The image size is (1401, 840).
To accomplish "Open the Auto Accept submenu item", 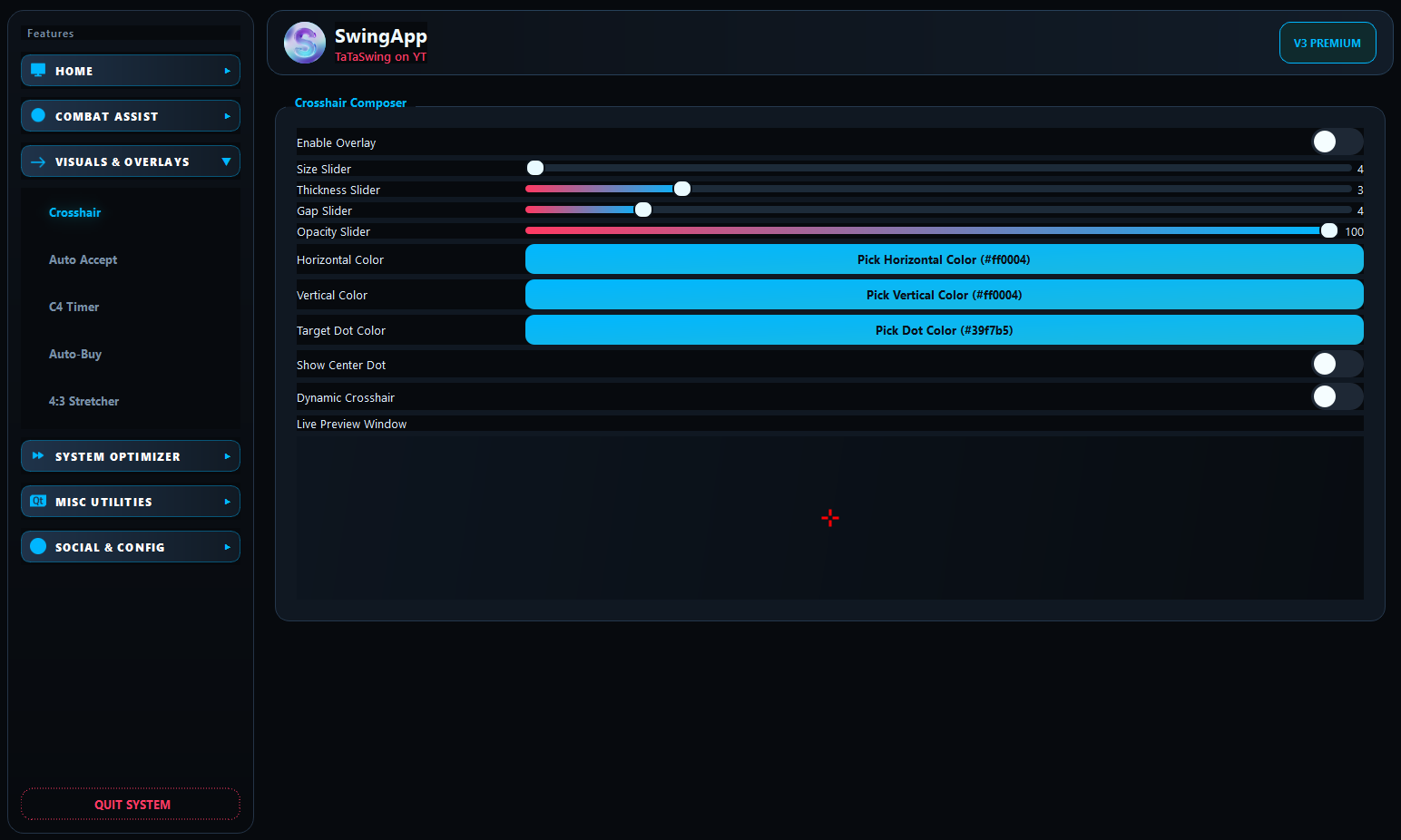I will click(x=83, y=259).
